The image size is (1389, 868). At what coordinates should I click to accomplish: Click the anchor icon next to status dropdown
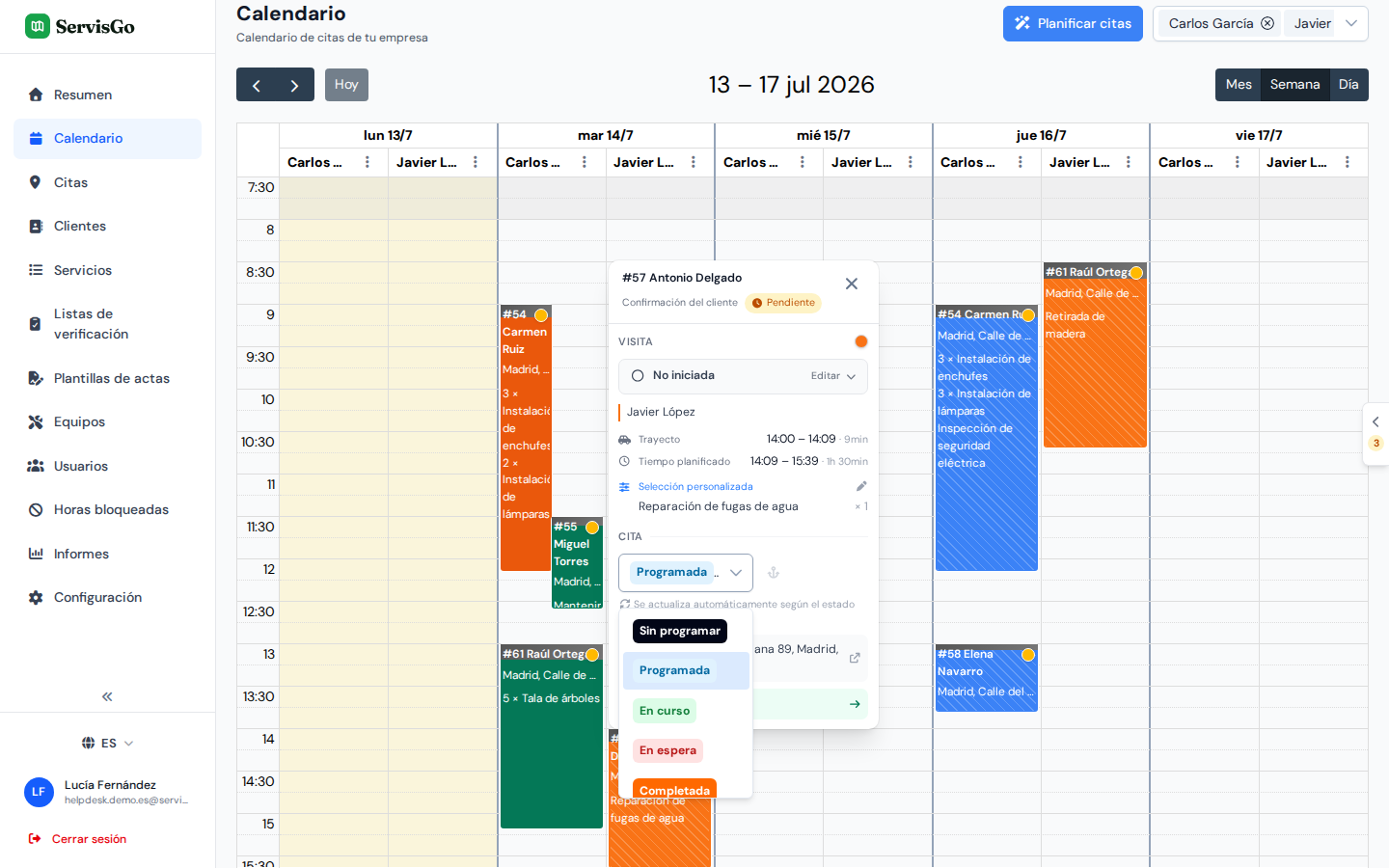point(773,573)
